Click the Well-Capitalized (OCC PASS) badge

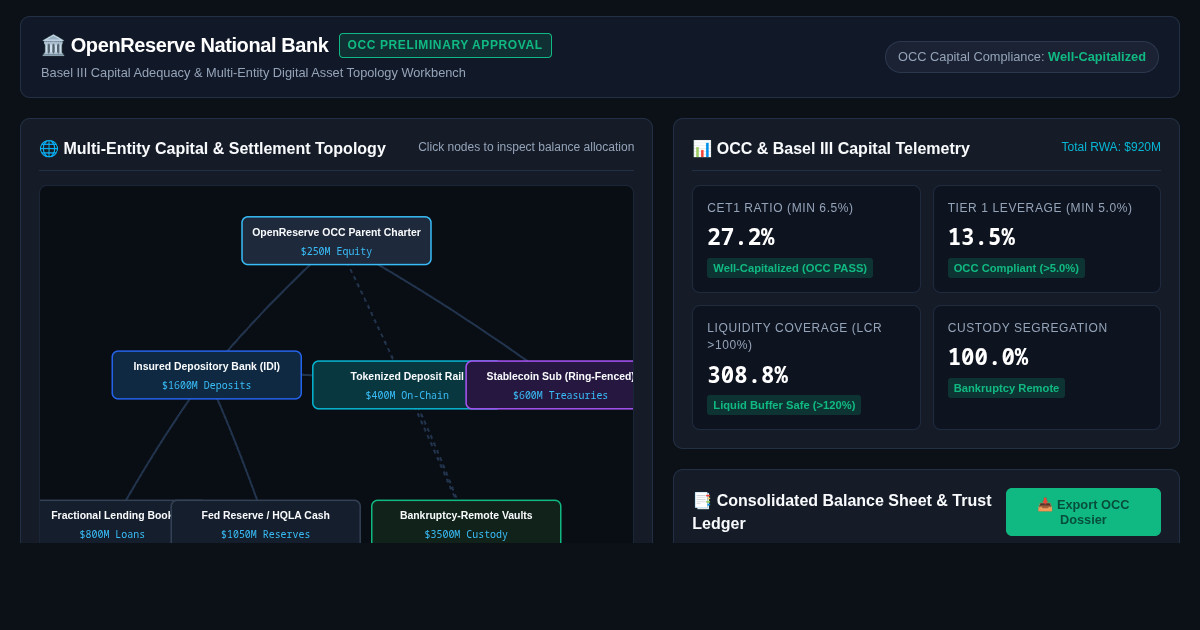(790, 268)
